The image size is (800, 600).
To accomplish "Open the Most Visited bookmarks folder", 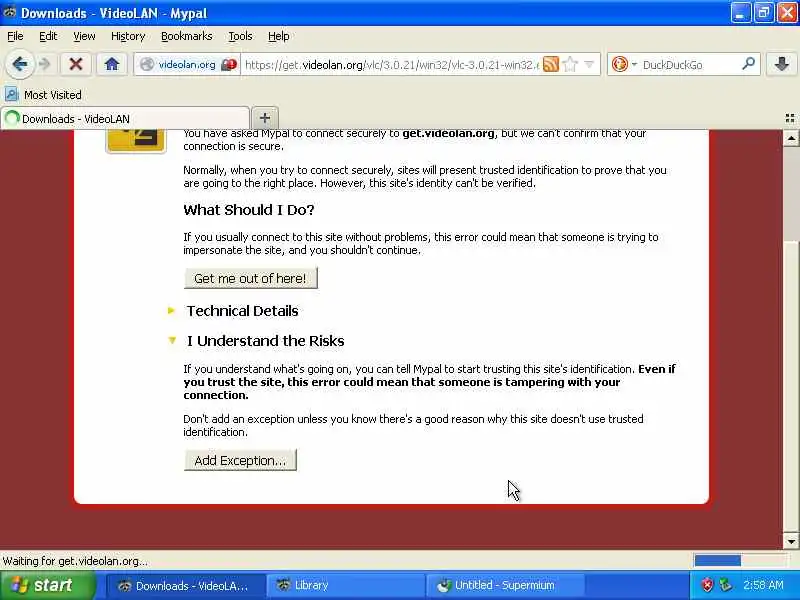I will point(43,95).
